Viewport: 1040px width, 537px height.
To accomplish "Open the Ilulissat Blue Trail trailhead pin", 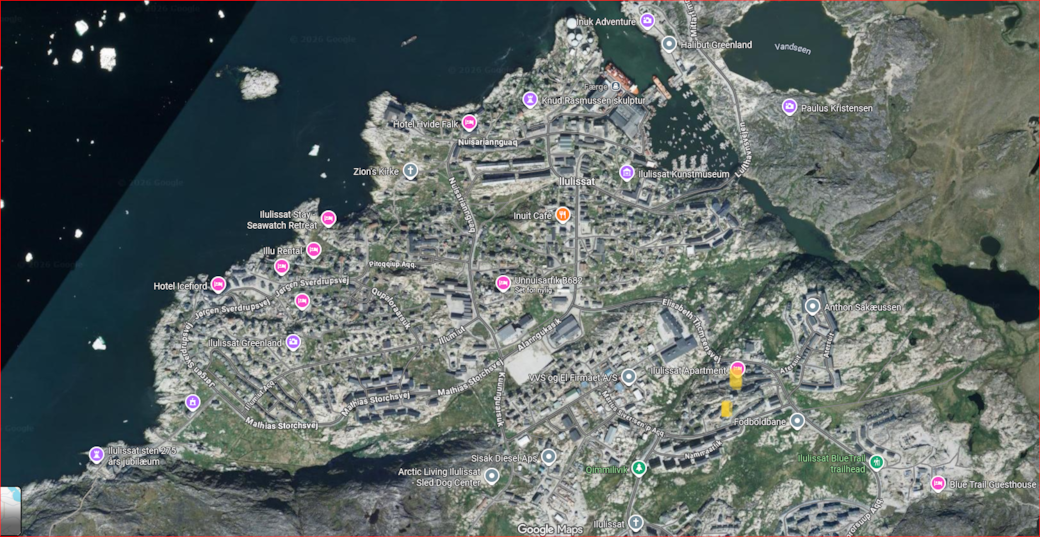I will [x=878, y=461].
